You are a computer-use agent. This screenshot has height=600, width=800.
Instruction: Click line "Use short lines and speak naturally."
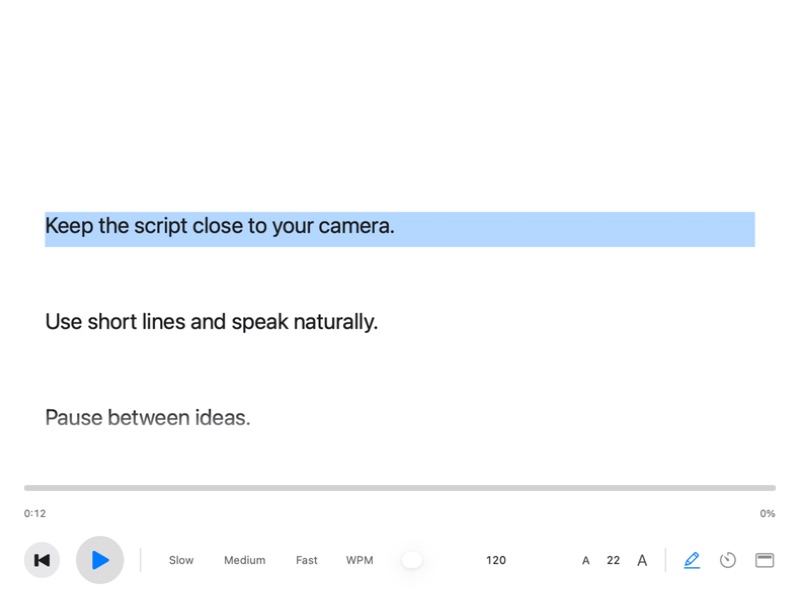coord(211,322)
